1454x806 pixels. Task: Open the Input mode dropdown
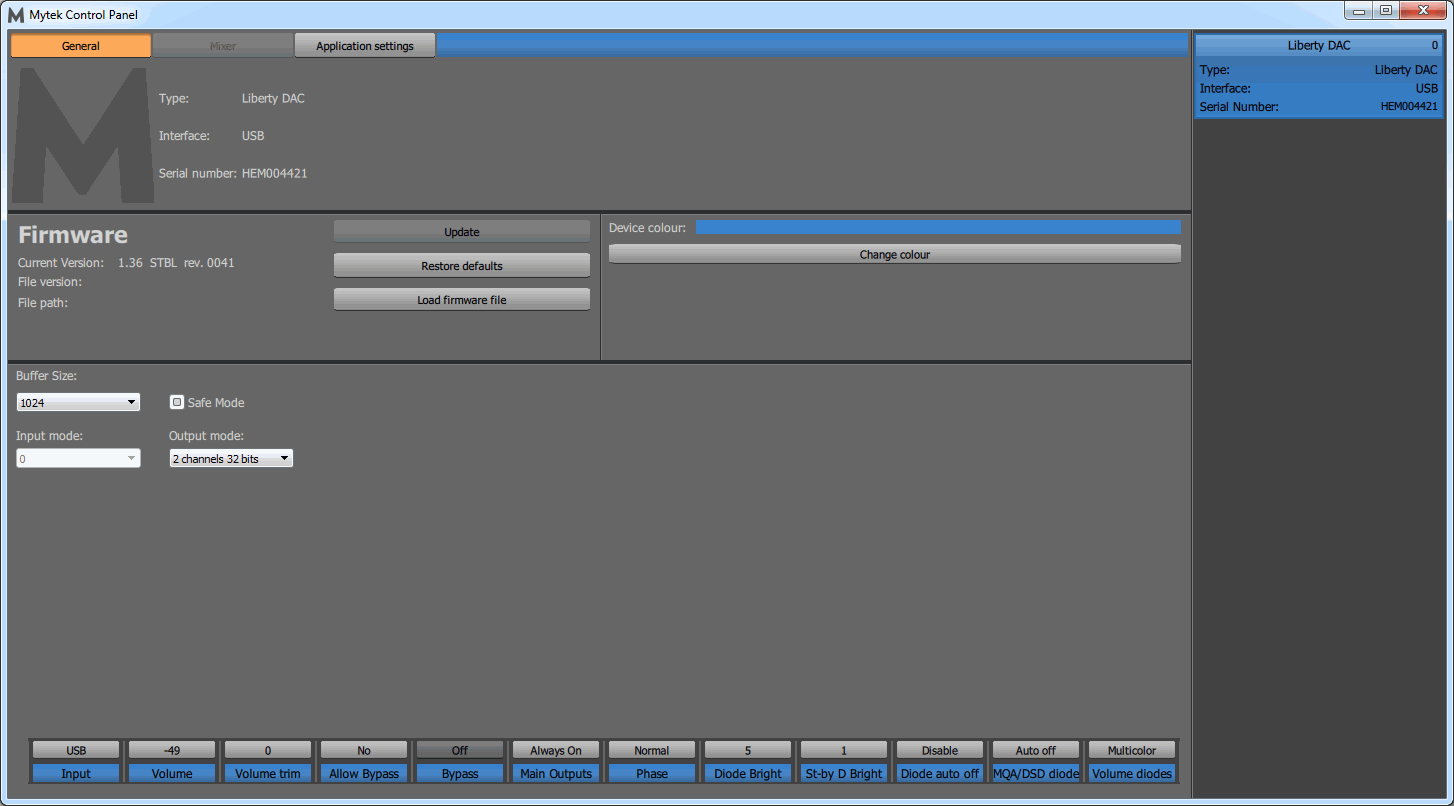[x=78, y=458]
